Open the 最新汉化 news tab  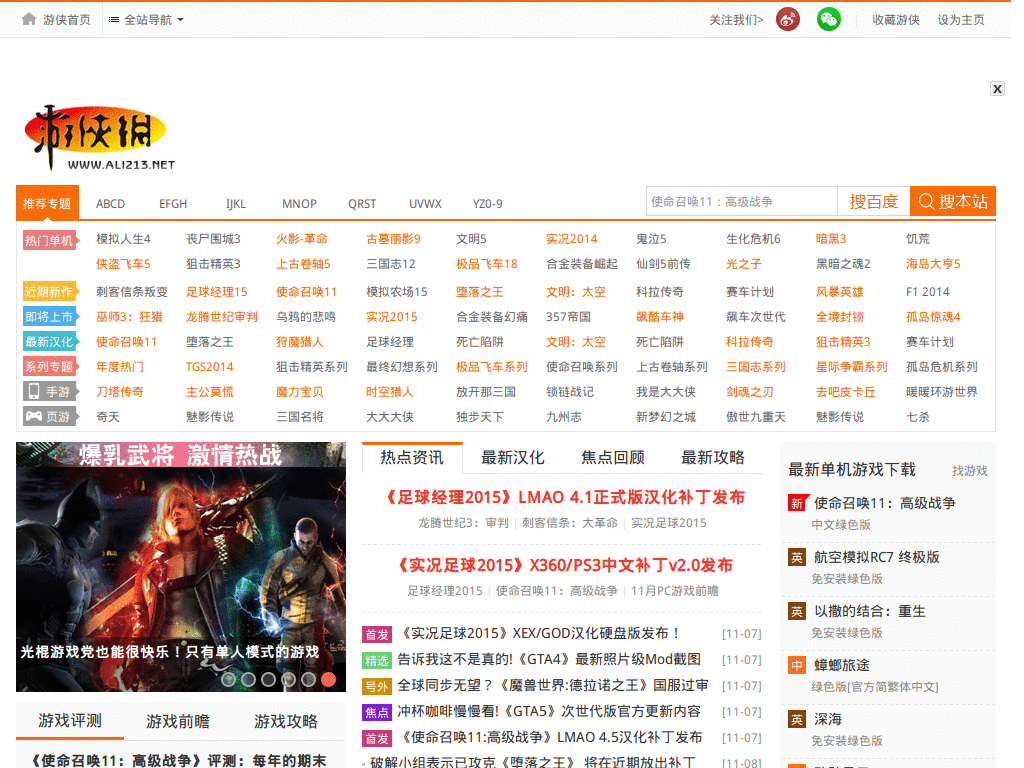[x=513, y=458]
